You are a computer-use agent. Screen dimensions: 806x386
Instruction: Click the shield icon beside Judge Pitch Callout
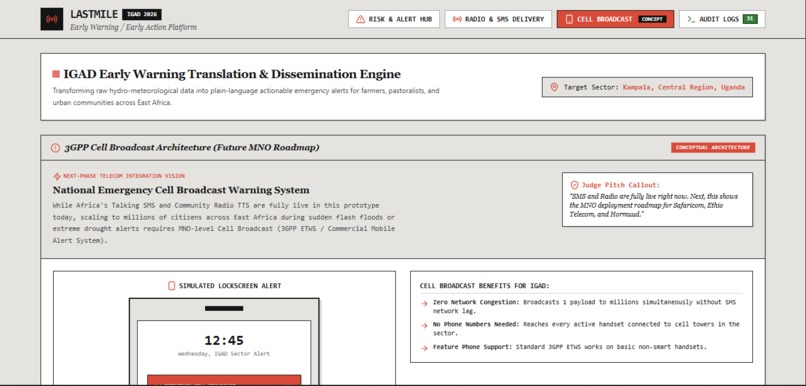(x=575, y=185)
